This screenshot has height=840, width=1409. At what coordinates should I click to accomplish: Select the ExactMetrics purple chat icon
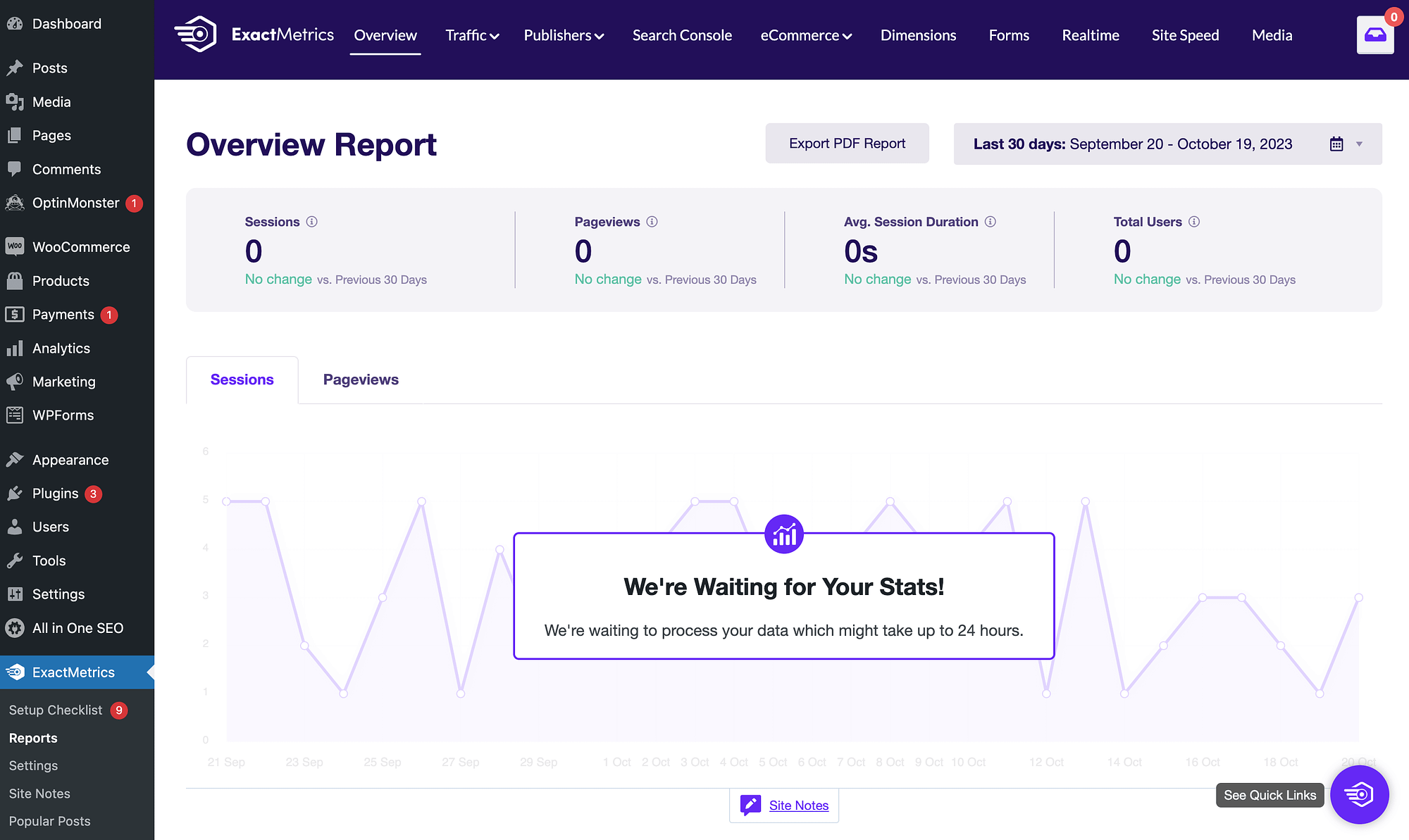1359,795
